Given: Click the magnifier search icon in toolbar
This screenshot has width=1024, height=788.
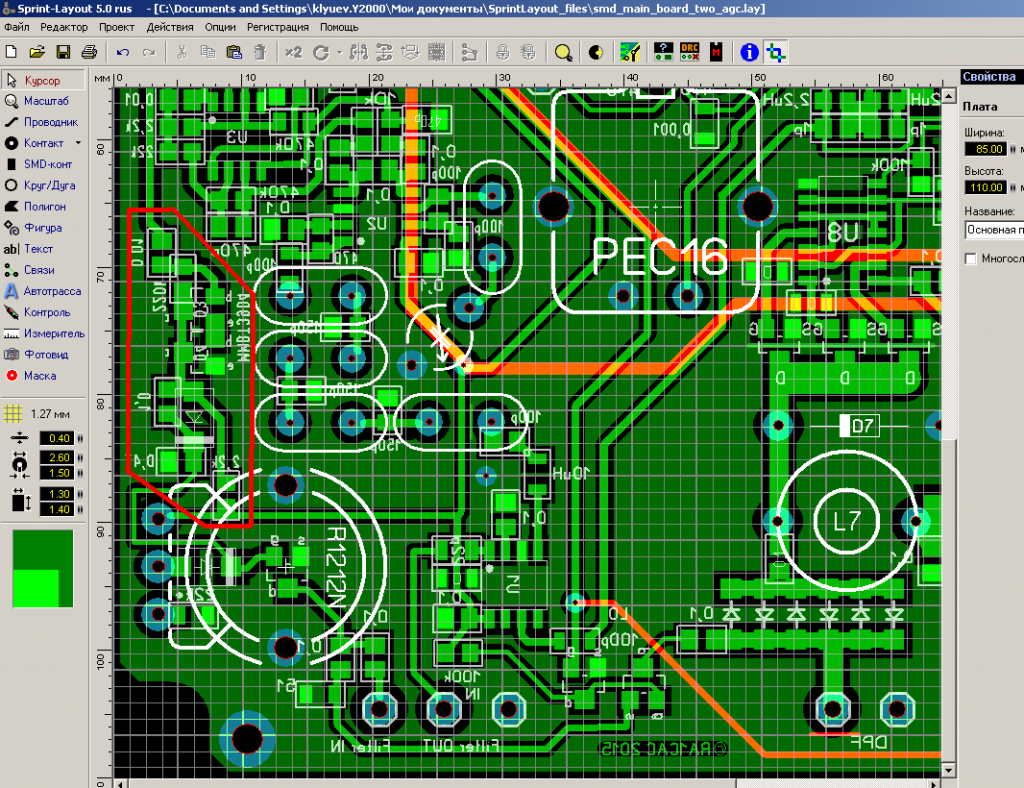Looking at the screenshot, I should click(x=563, y=52).
